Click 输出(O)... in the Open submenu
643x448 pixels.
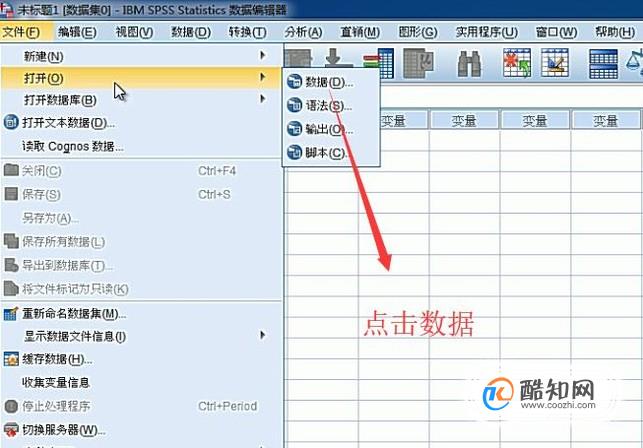coord(331,129)
